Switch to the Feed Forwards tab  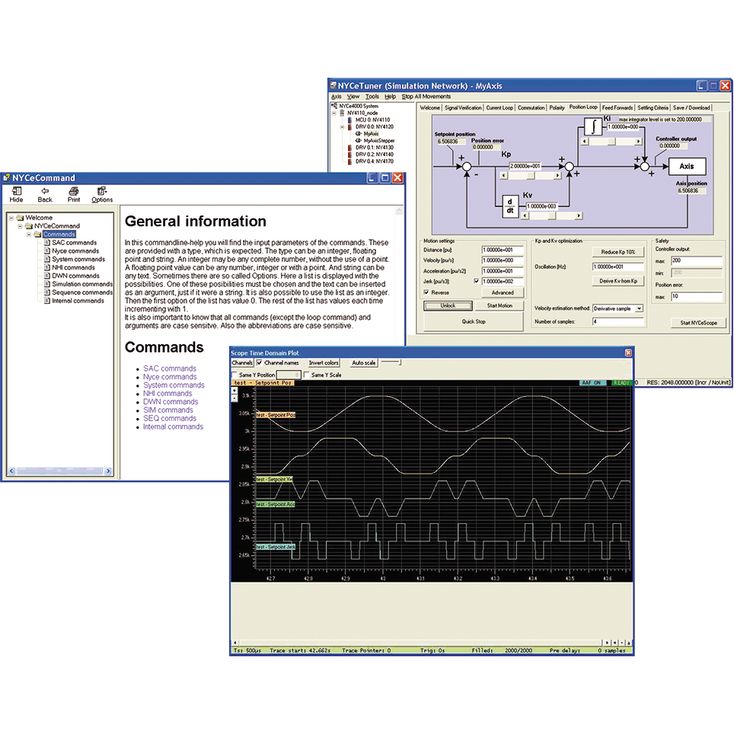617,108
